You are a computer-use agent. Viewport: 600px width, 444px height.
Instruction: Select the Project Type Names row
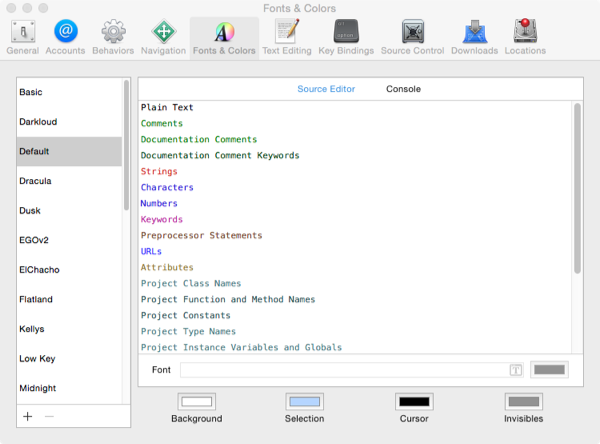(x=355, y=331)
